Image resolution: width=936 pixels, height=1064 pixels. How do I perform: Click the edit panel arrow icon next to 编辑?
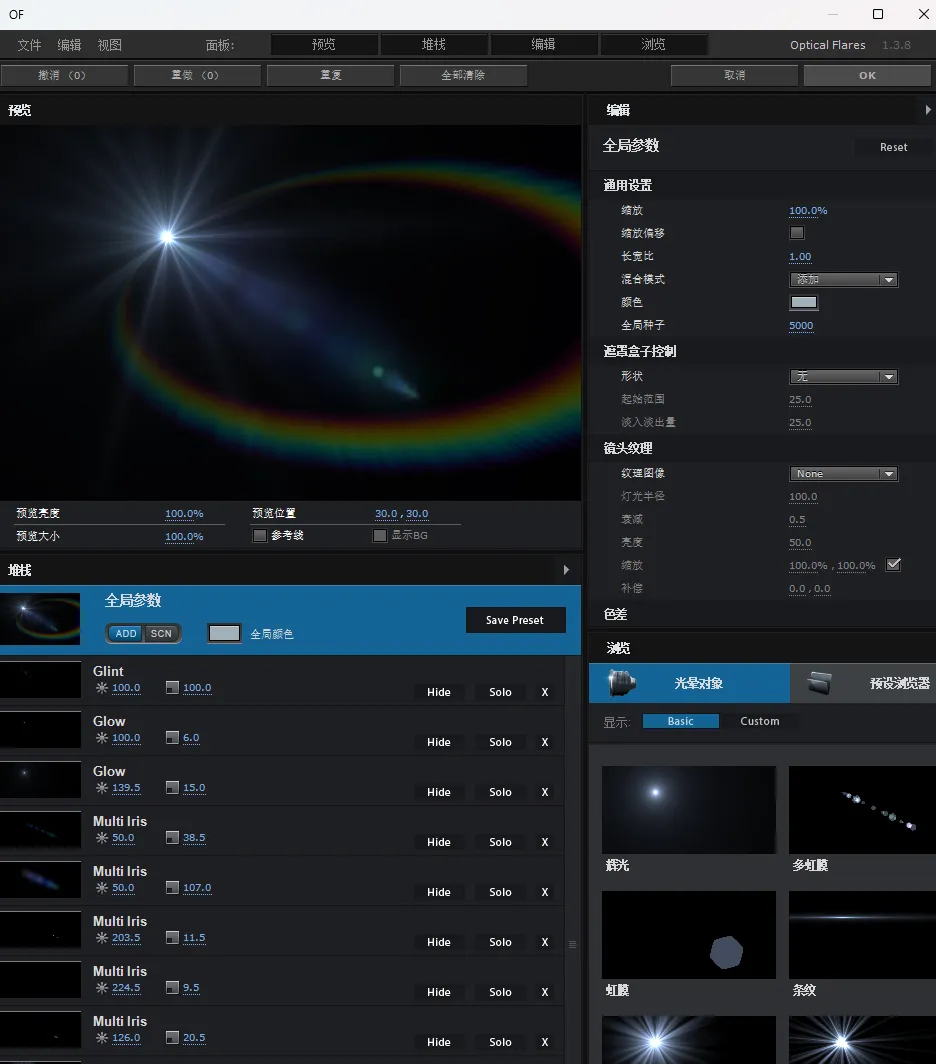click(x=927, y=110)
